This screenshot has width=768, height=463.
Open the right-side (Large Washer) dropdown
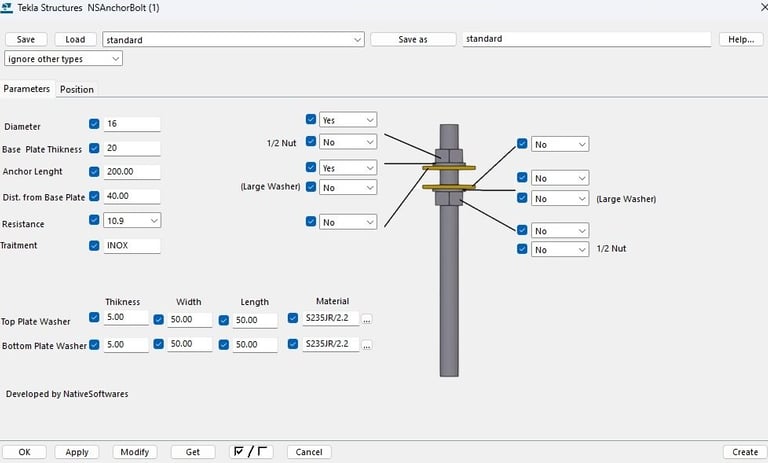pos(560,198)
